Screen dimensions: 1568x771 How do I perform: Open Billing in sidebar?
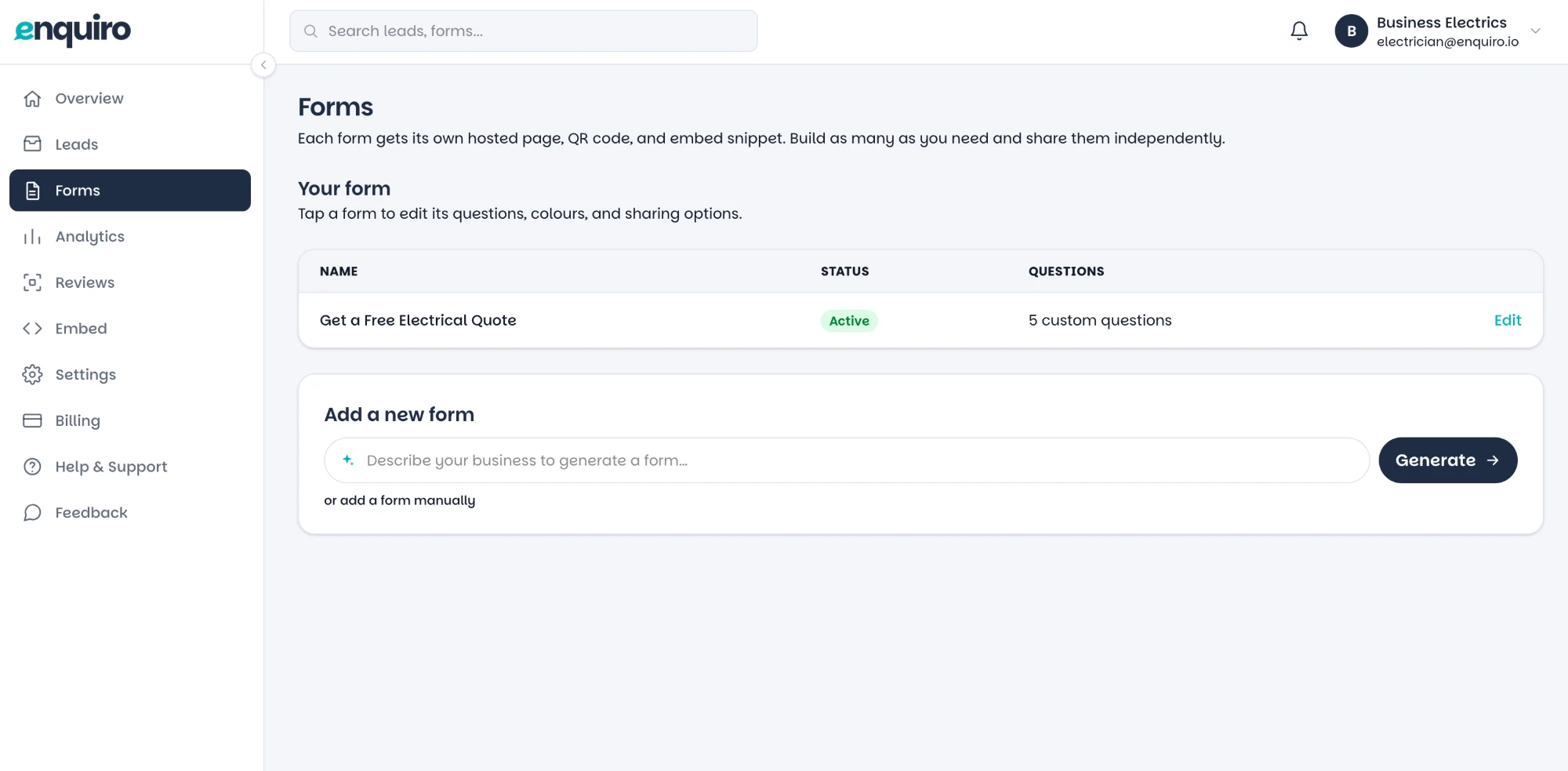tap(130, 420)
